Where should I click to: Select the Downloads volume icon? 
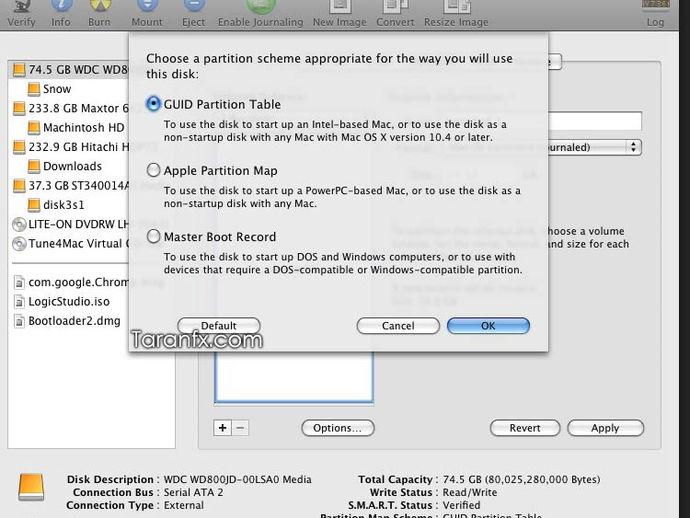[x=33, y=166]
